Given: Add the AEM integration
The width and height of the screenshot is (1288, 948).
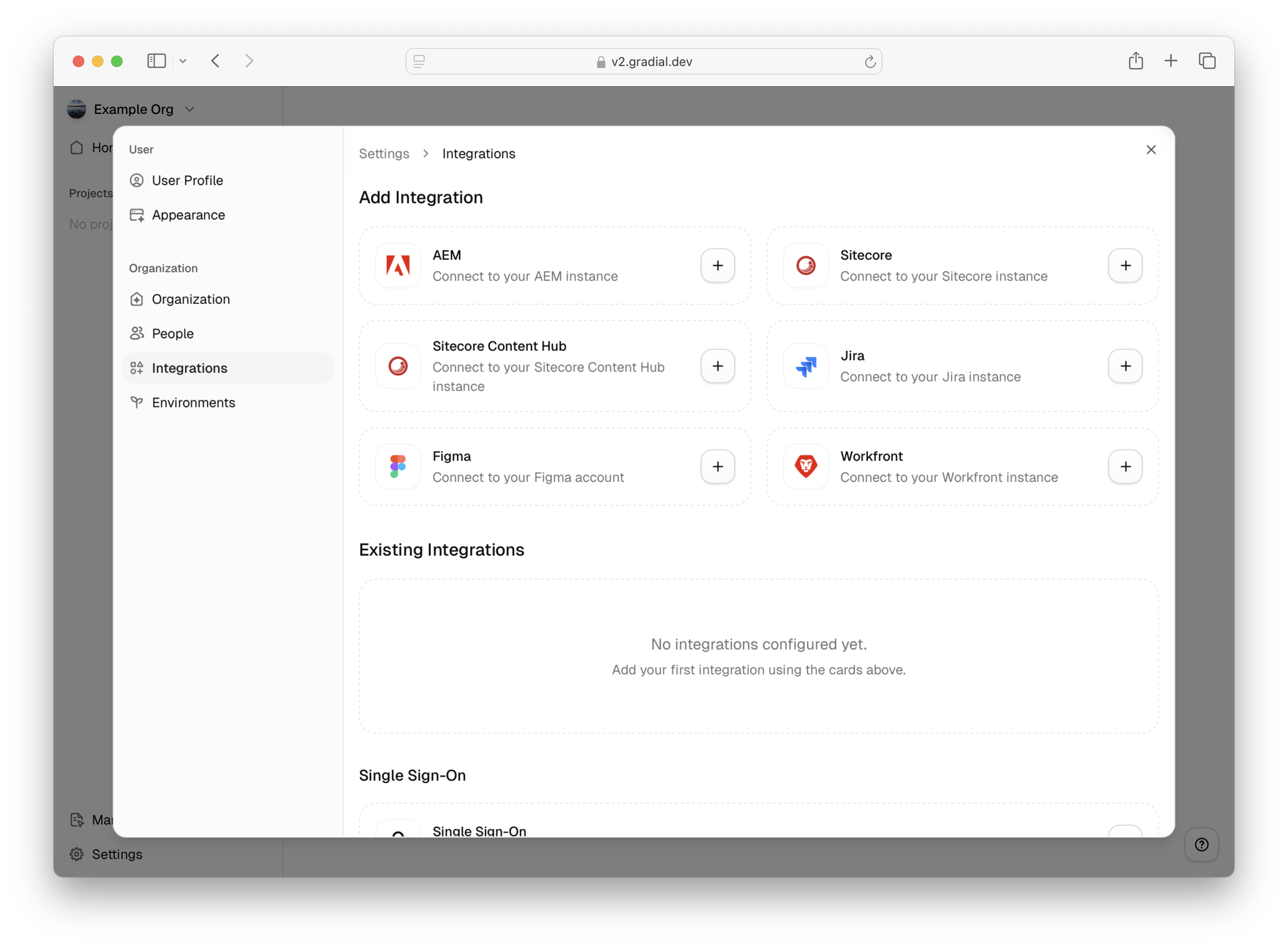Looking at the screenshot, I should pyautogui.click(x=717, y=266).
